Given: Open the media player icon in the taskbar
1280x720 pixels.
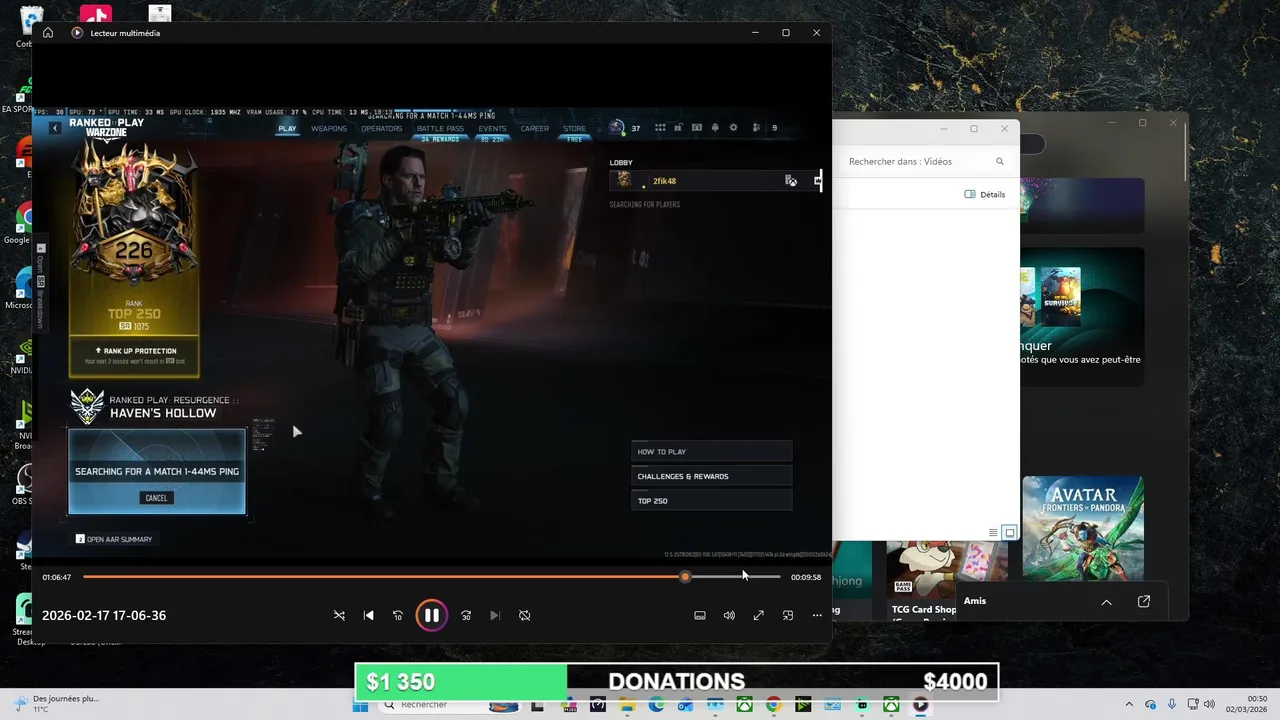Looking at the screenshot, I should [x=920, y=705].
